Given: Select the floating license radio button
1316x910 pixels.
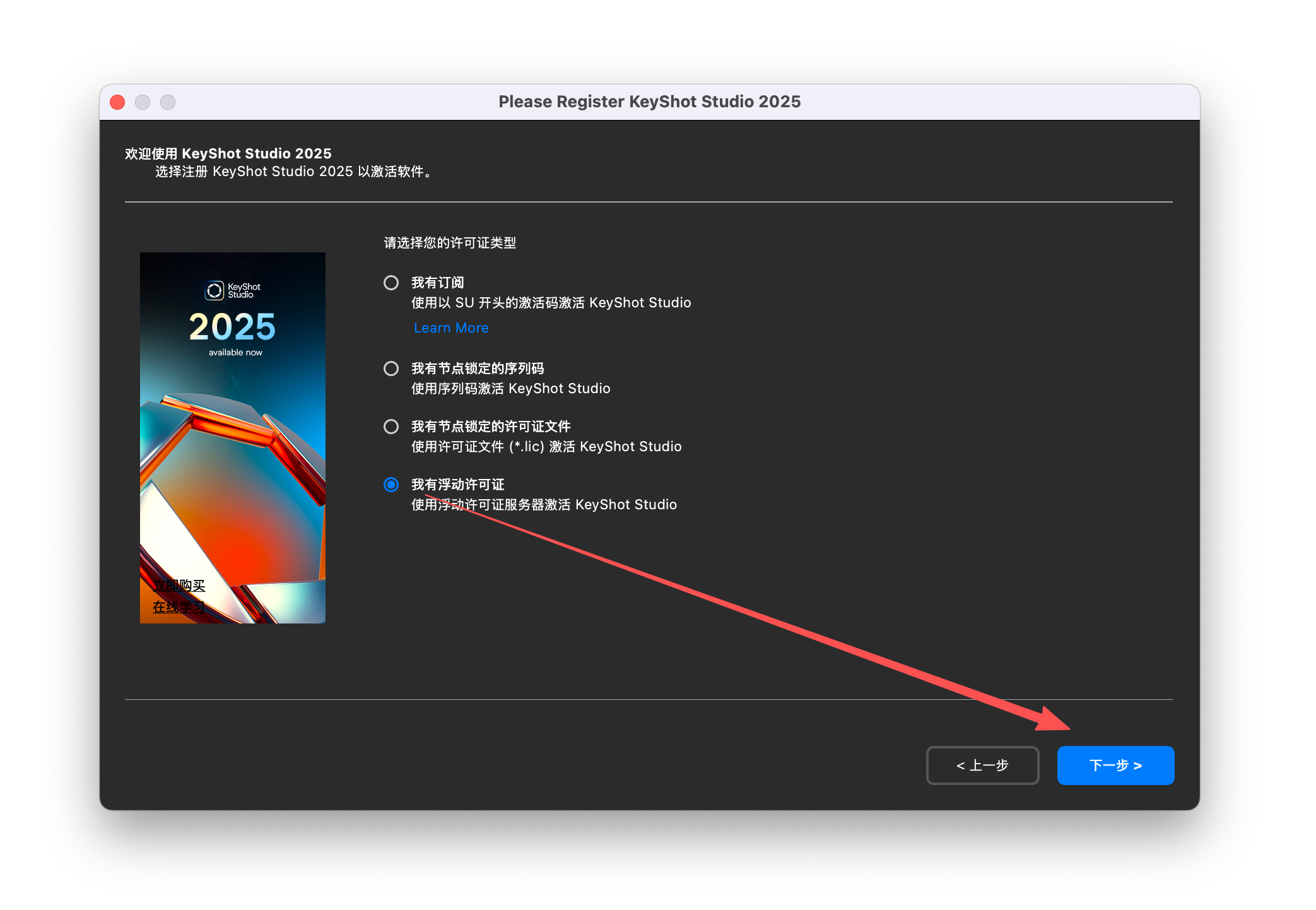Looking at the screenshot, I should pyautogui.click(x=391, y=485).
